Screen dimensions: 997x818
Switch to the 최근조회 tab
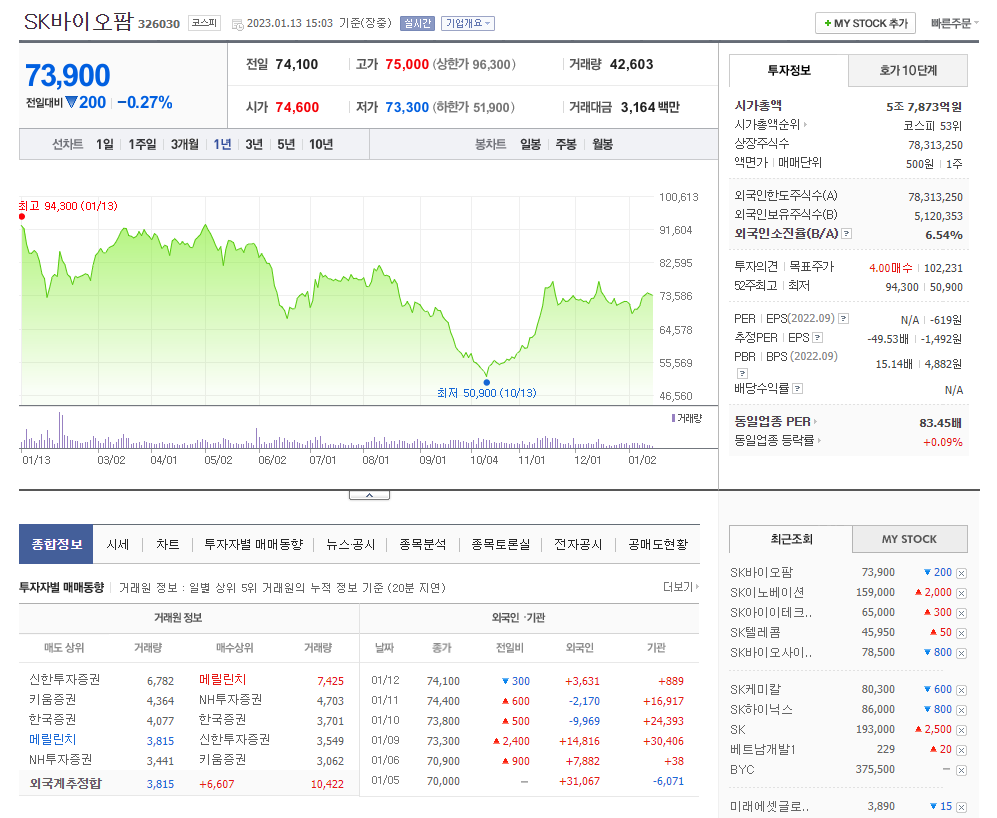791,539
